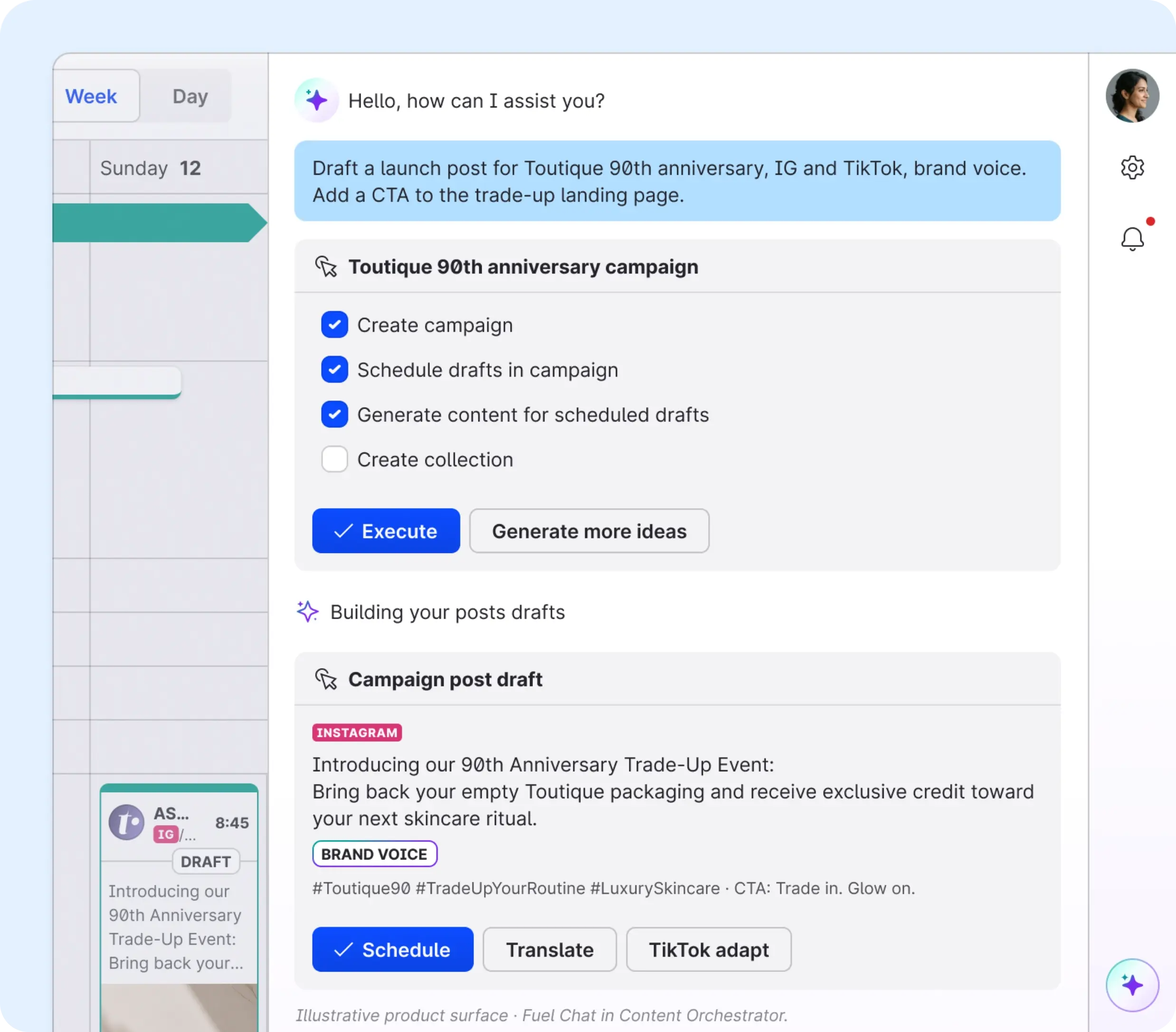This screenshot has width=1176, height=1032.
Task: Click the INSTAGRAM label on the post draft
Action: [357, 732]
